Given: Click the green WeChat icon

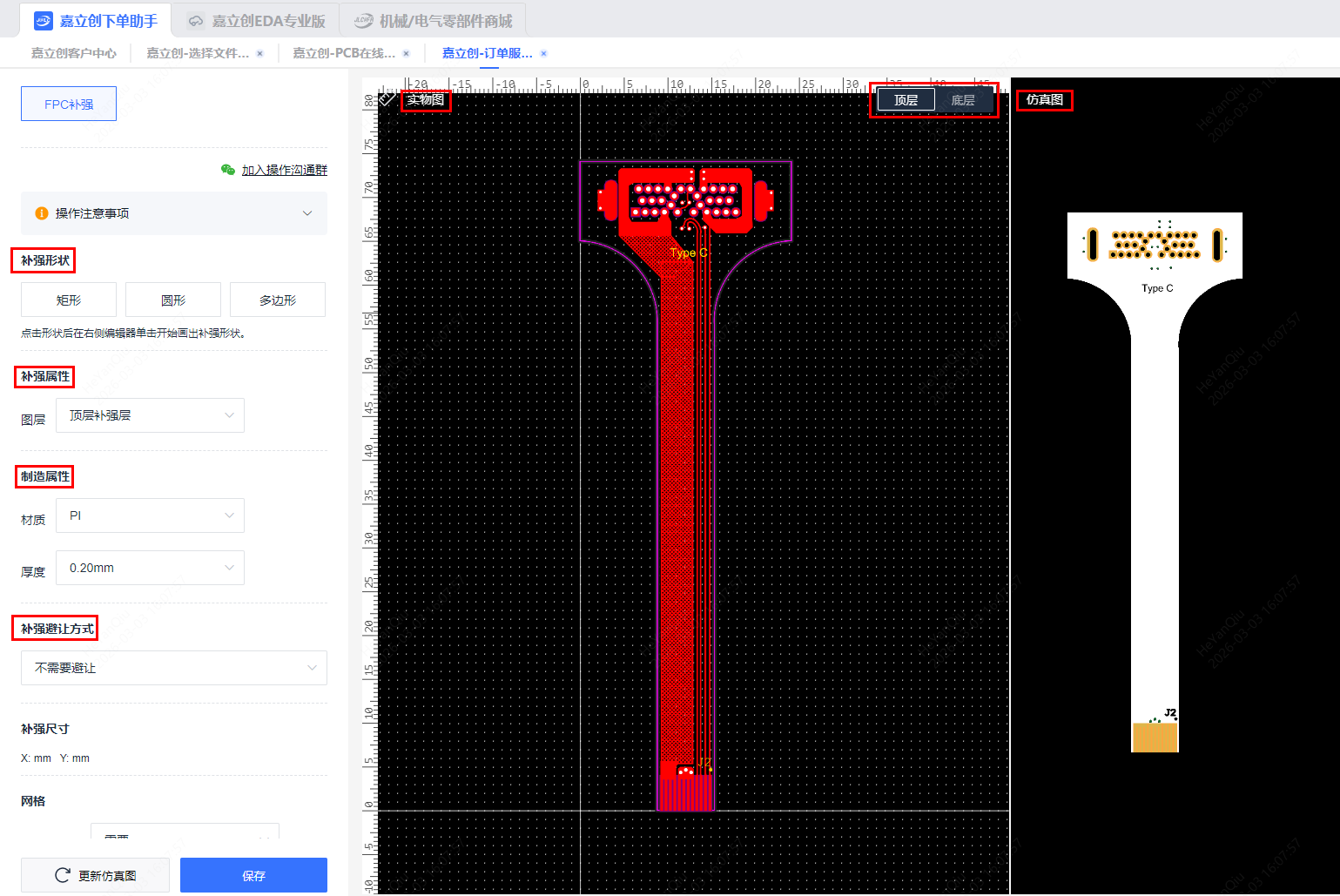Looking at the screenshot, I should (228, 170).
